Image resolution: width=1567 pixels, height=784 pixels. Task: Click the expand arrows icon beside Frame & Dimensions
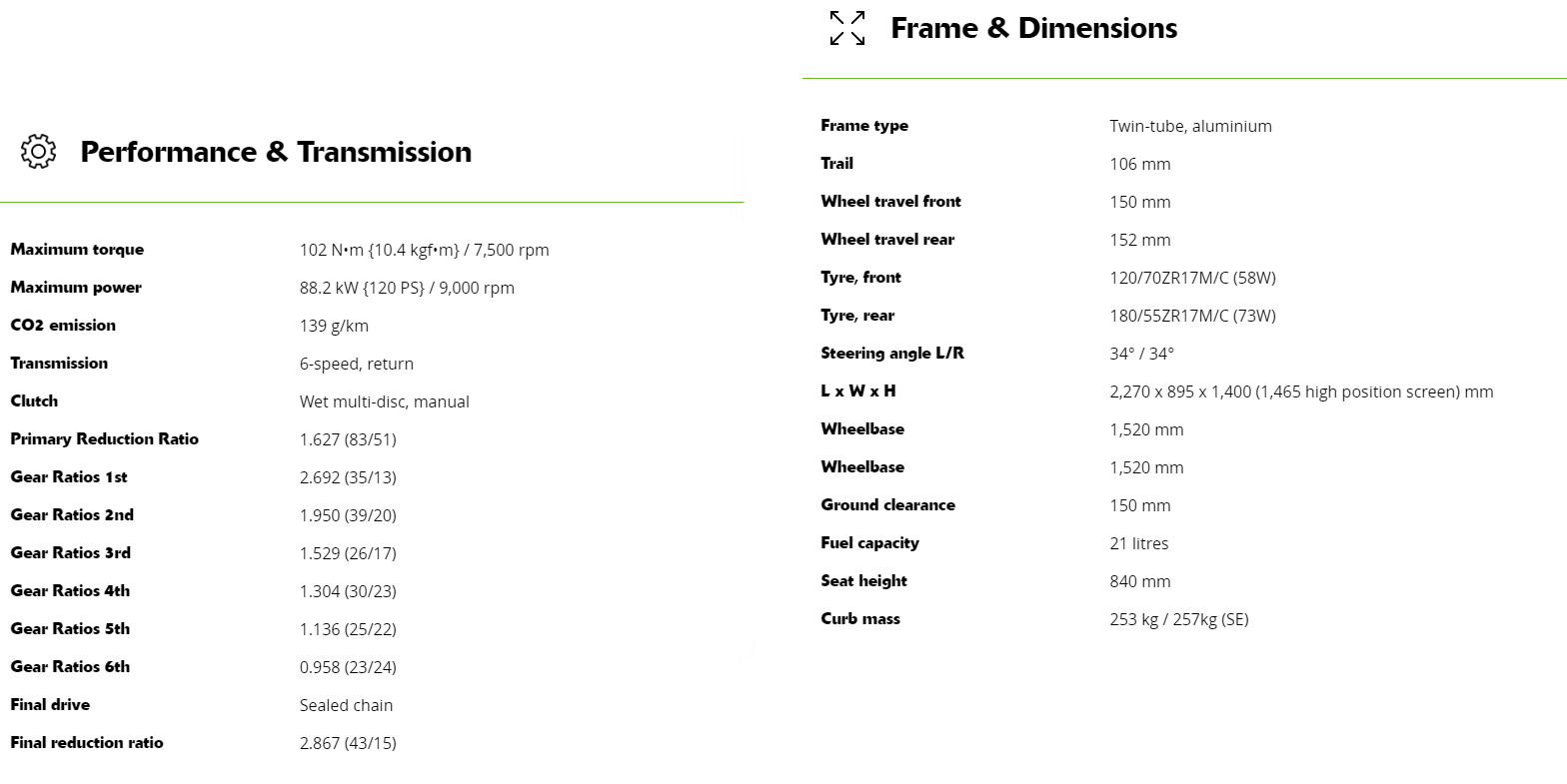point(847,28)
